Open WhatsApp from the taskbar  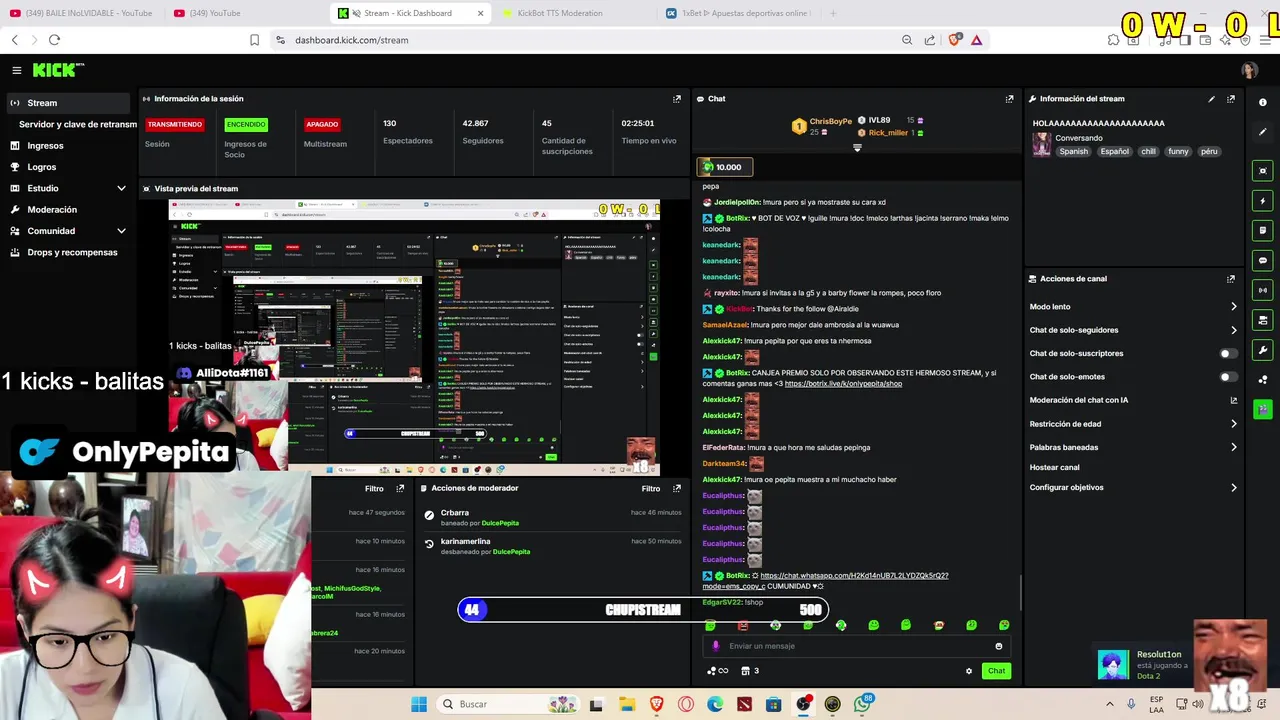coord(862,704)
